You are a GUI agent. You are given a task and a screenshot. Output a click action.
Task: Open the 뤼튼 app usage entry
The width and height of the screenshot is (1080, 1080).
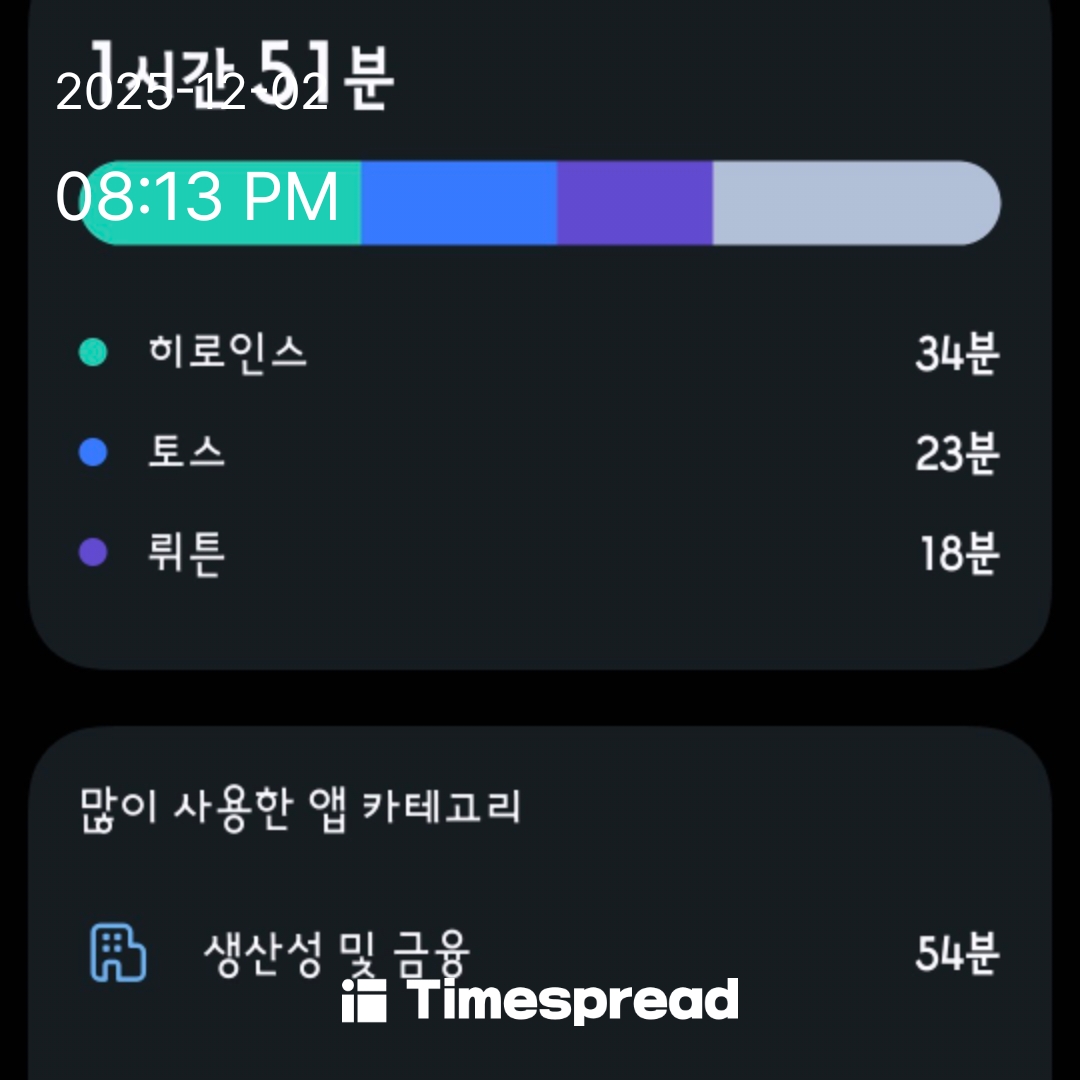[x=187, y=553]
